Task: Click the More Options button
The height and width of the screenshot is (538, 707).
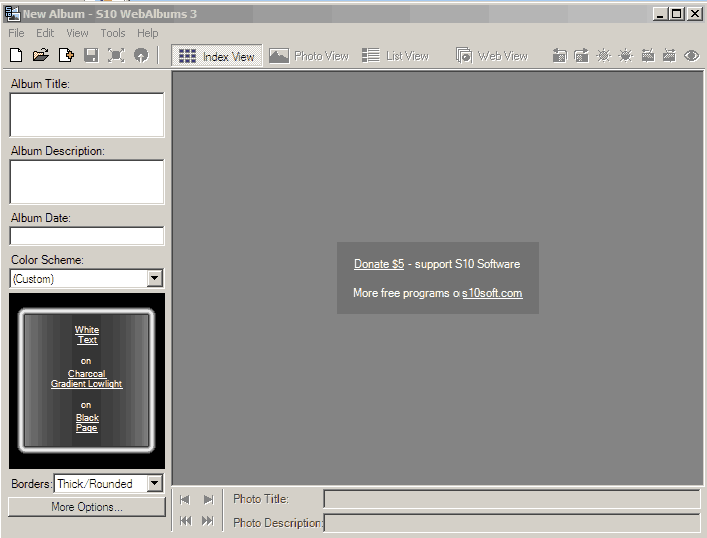Action: [87, 507]
